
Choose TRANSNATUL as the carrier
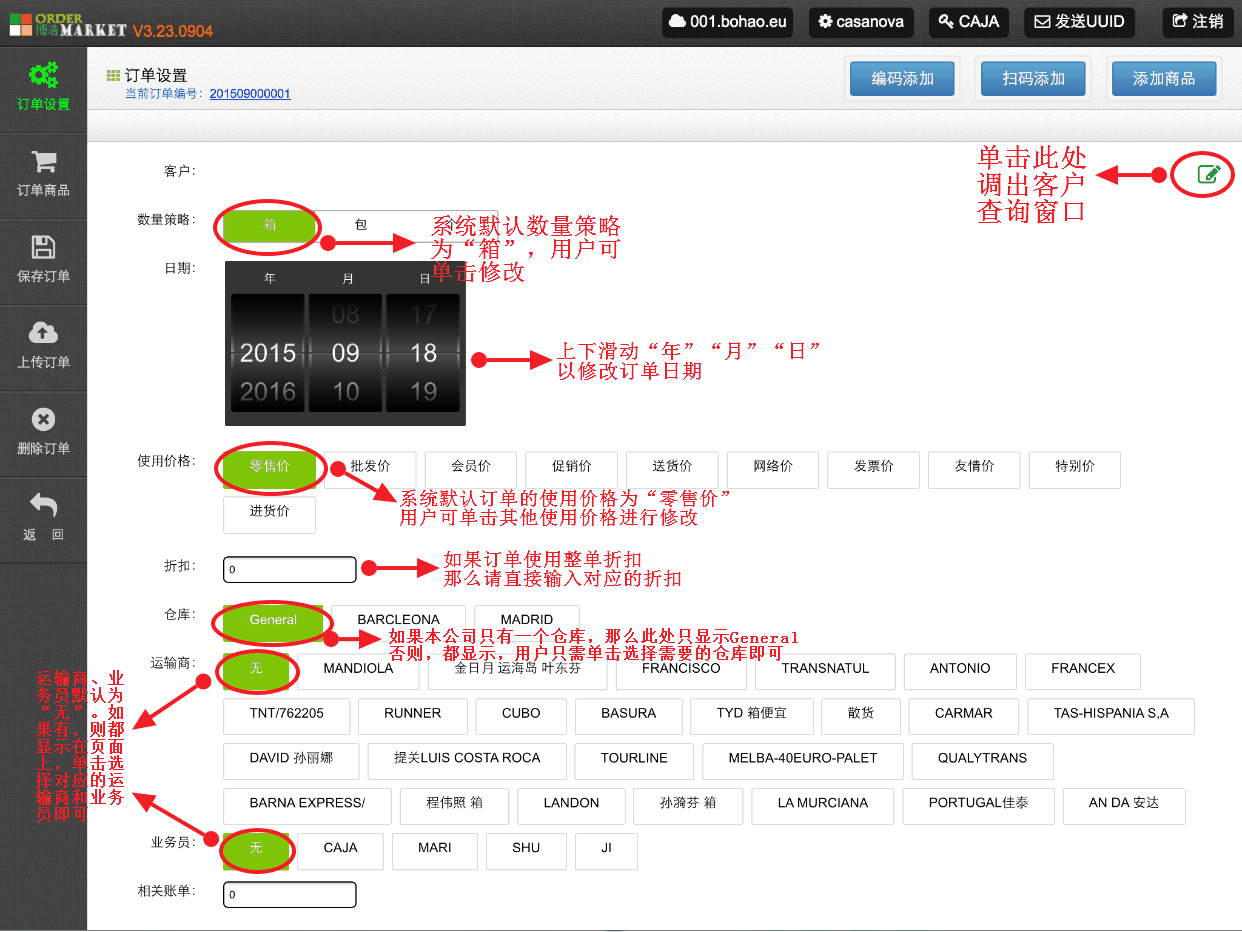[825, 670]
